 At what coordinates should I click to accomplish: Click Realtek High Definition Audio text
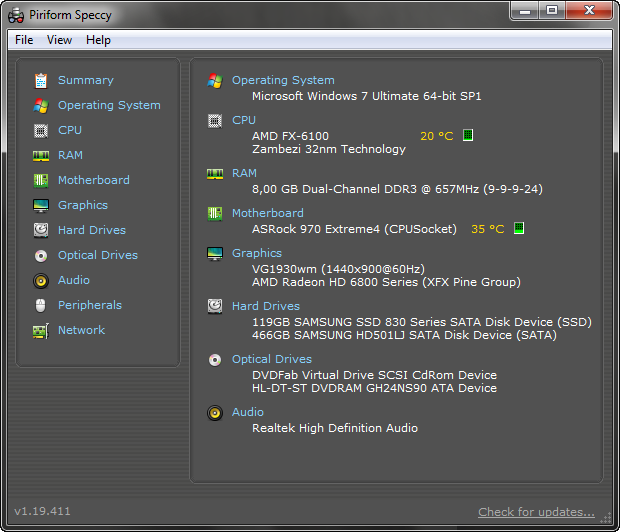coord(335,428)
